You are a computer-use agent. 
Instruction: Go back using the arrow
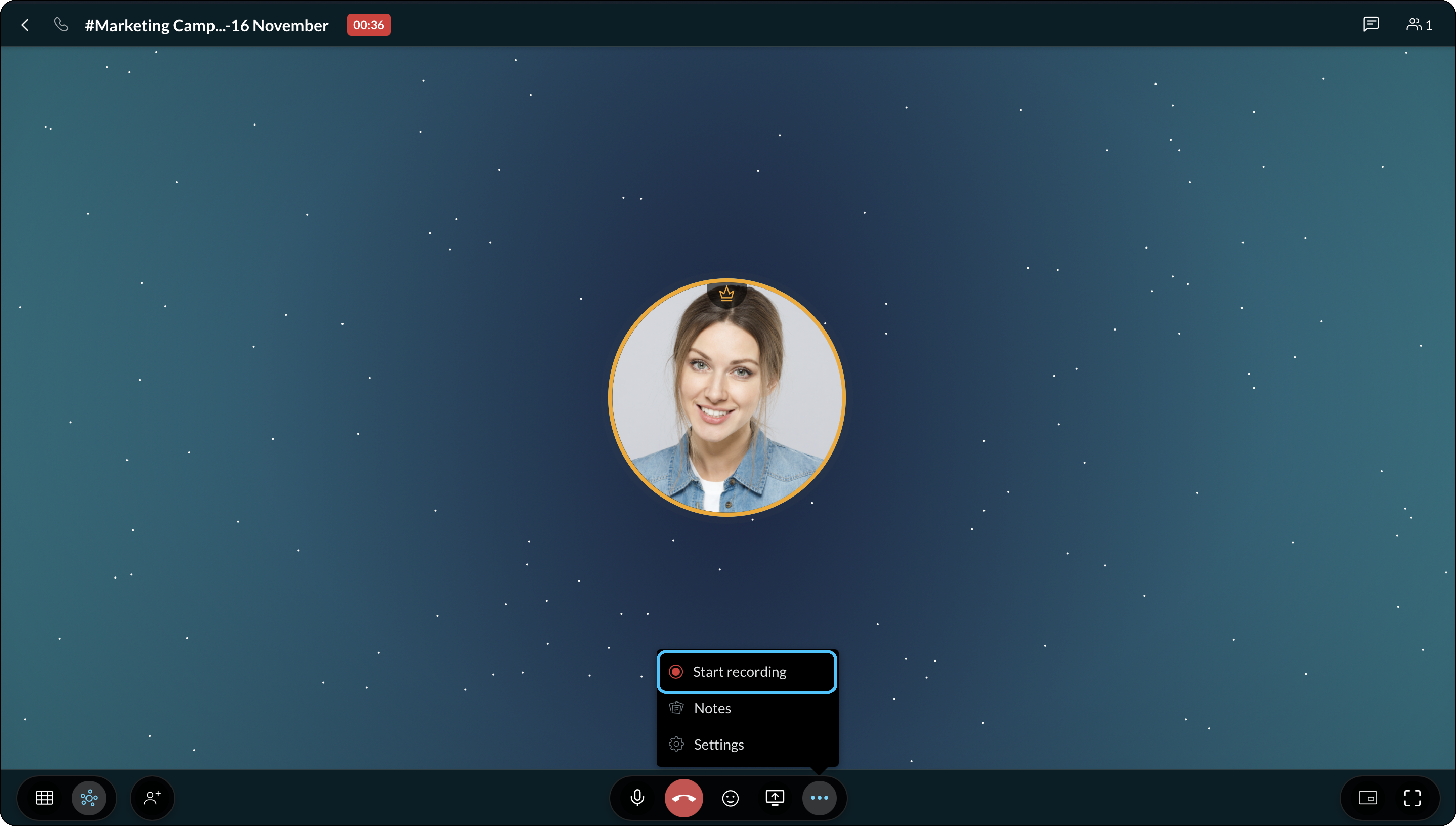point(25,25)
